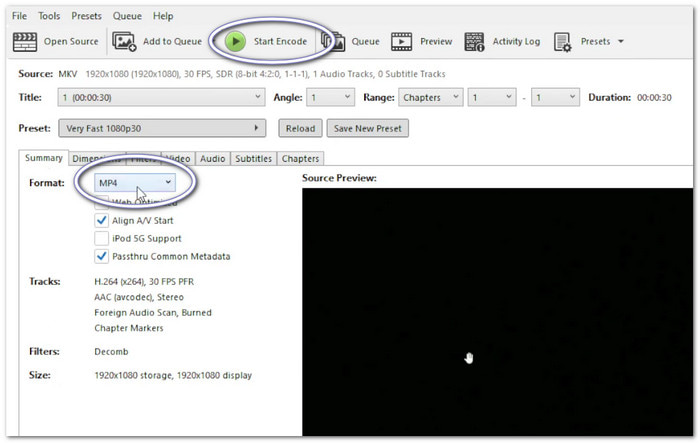The height and width of the screenshot is (443, 700).
Task: Open the Title dropdown showing 1 (00:00:30)
Action: tap(161, 97)
